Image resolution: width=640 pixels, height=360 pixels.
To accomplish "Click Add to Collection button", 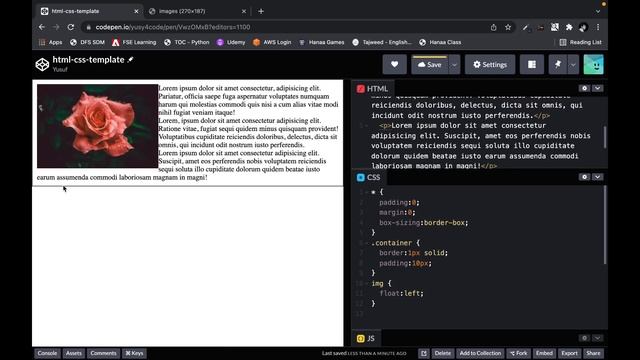I will point(480,353).
